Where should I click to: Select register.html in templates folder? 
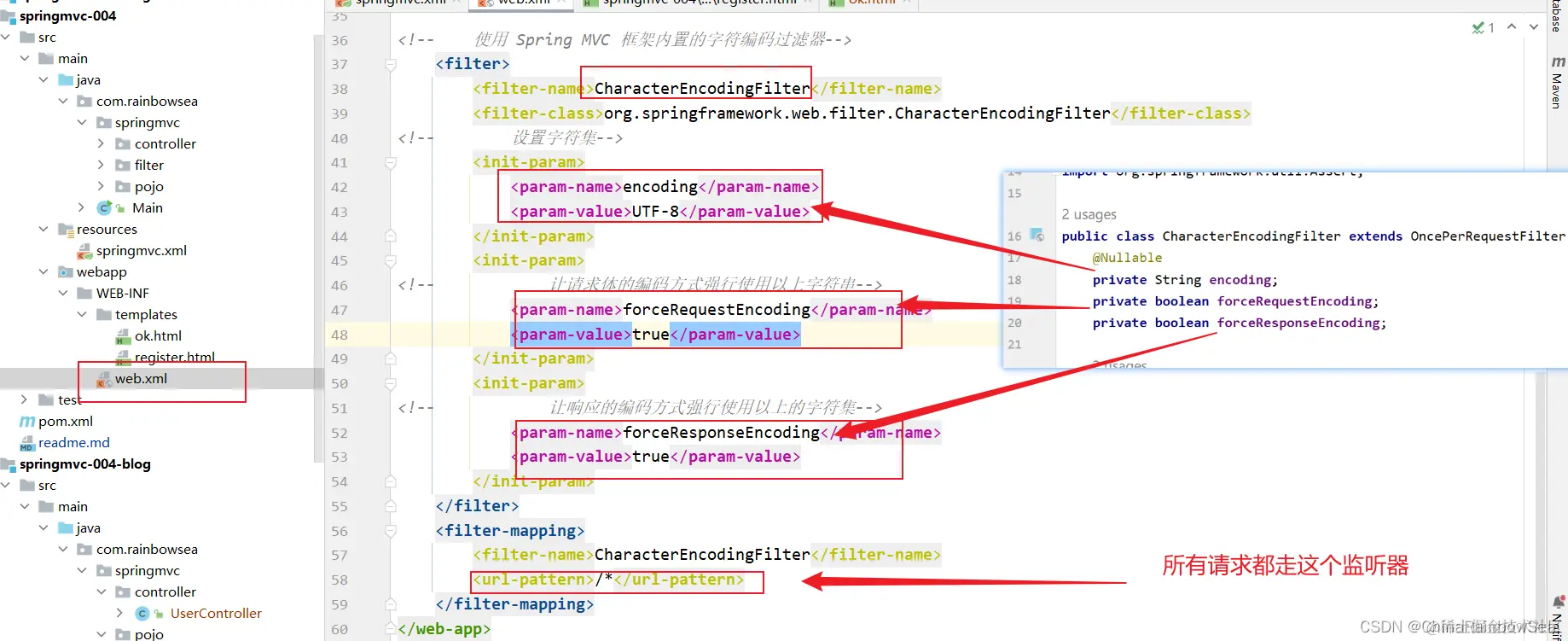[x=175, y=357]
